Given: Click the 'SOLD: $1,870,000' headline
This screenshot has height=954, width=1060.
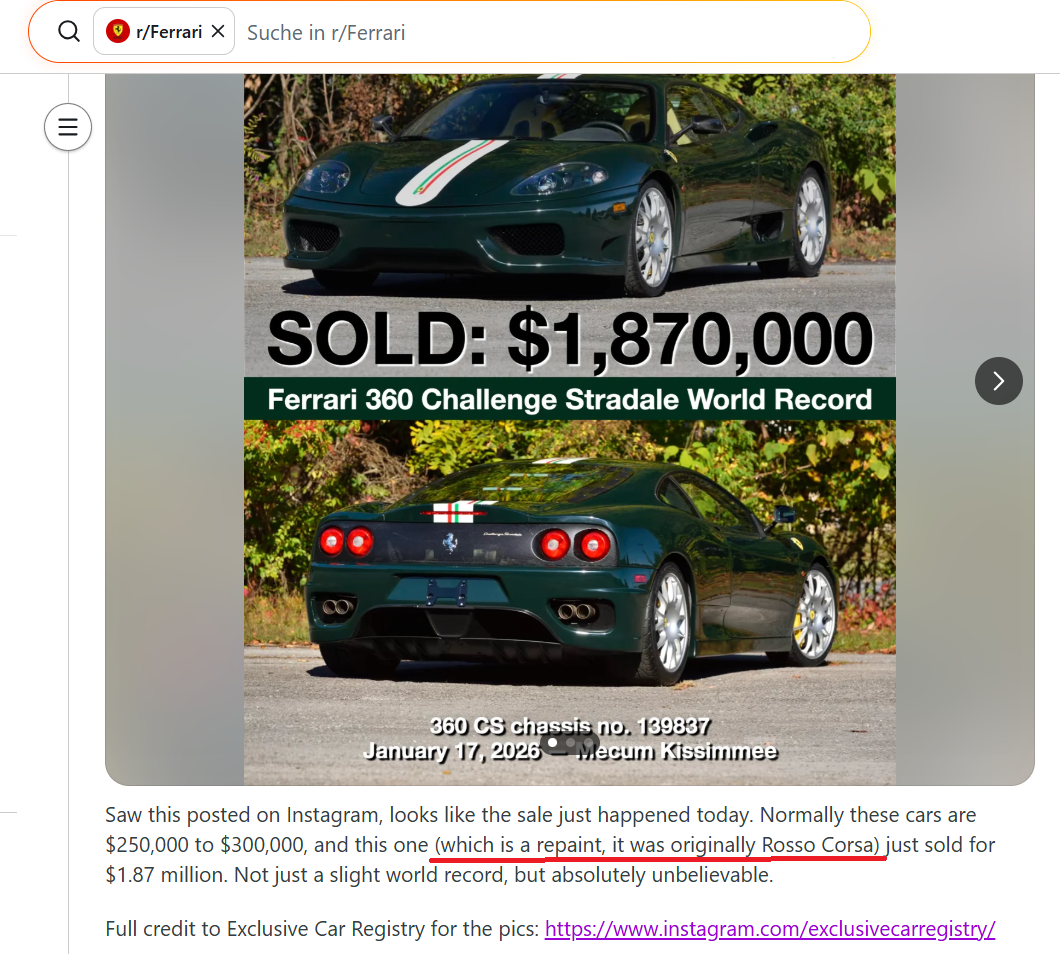Looking at the screenshot, I should tap(570, 339).
